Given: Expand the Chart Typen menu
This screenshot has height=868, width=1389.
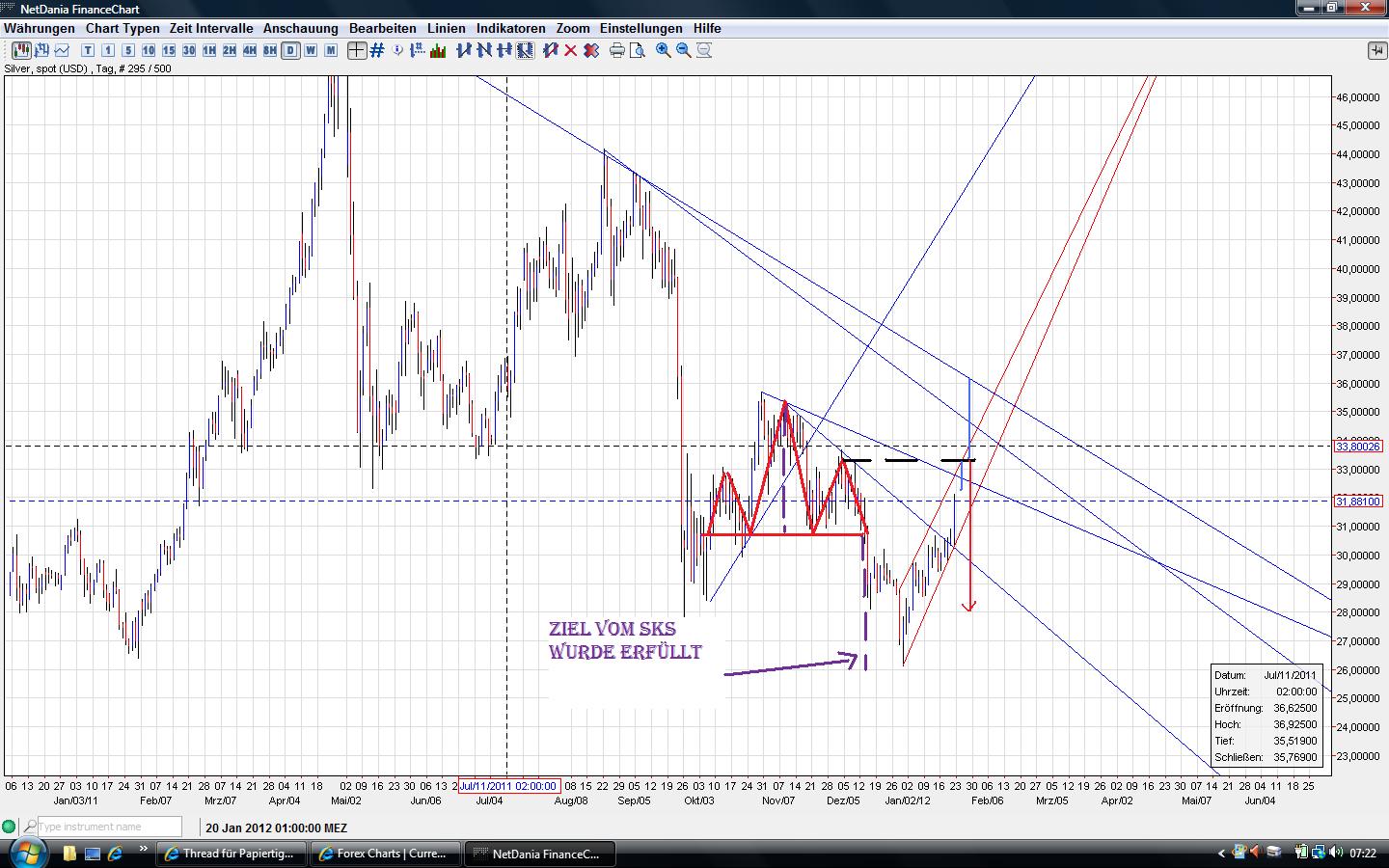Looking at the screenshot, I should tap(123, 28).
